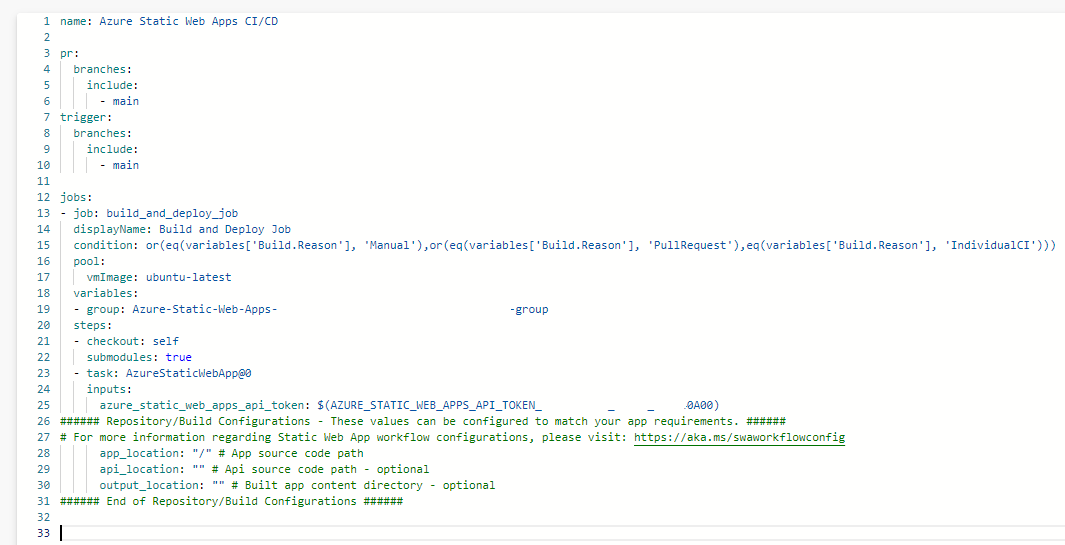
Task: Click line number 25 in the gutter
Action: 43,405
